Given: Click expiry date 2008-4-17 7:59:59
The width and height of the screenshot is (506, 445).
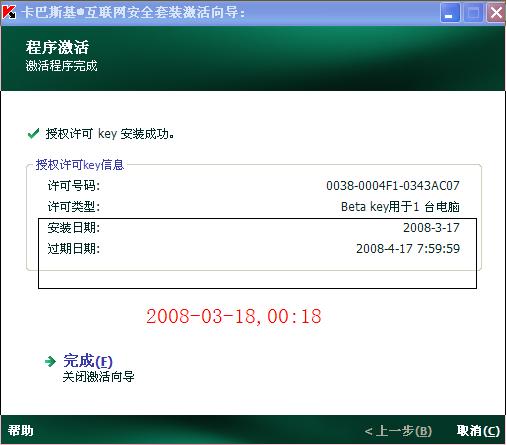Looking at the screenshot, I should click(x=408, y=249).
